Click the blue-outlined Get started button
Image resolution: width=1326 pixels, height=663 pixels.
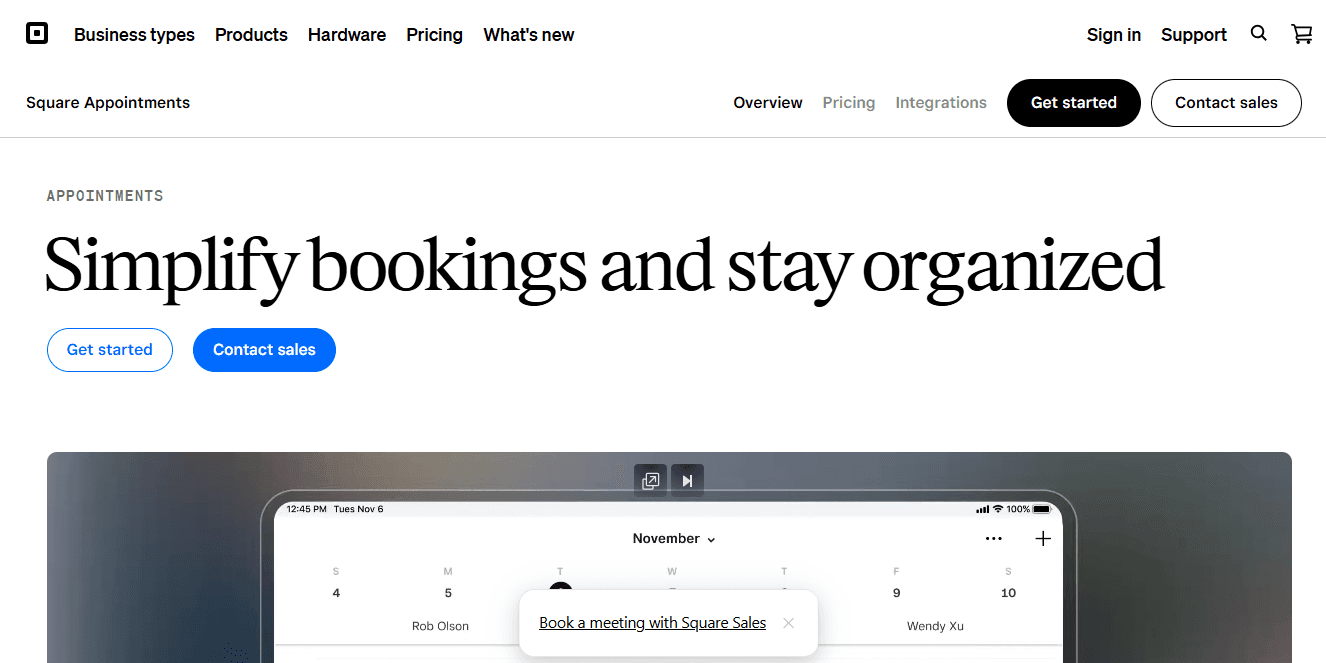tap(110, 350)
